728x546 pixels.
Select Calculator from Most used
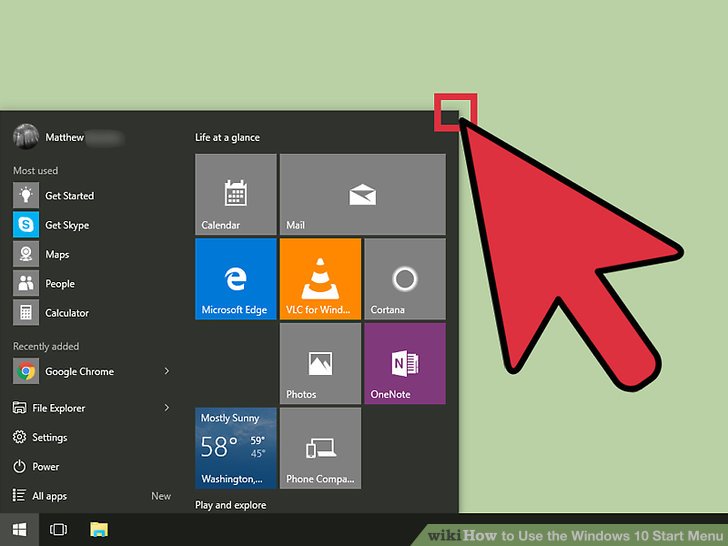(67, 313)
